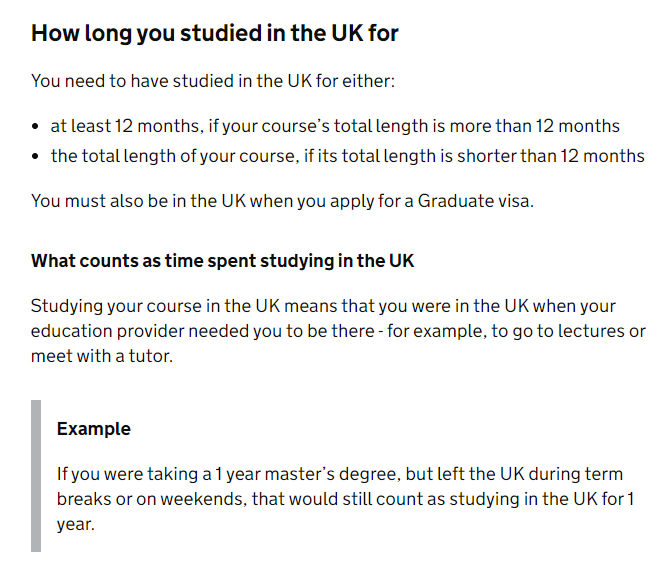Screen dimensions: 661x566
Task: Click the 'What counts as time spent studying' subheading
Action: click(x=223, y=261)
